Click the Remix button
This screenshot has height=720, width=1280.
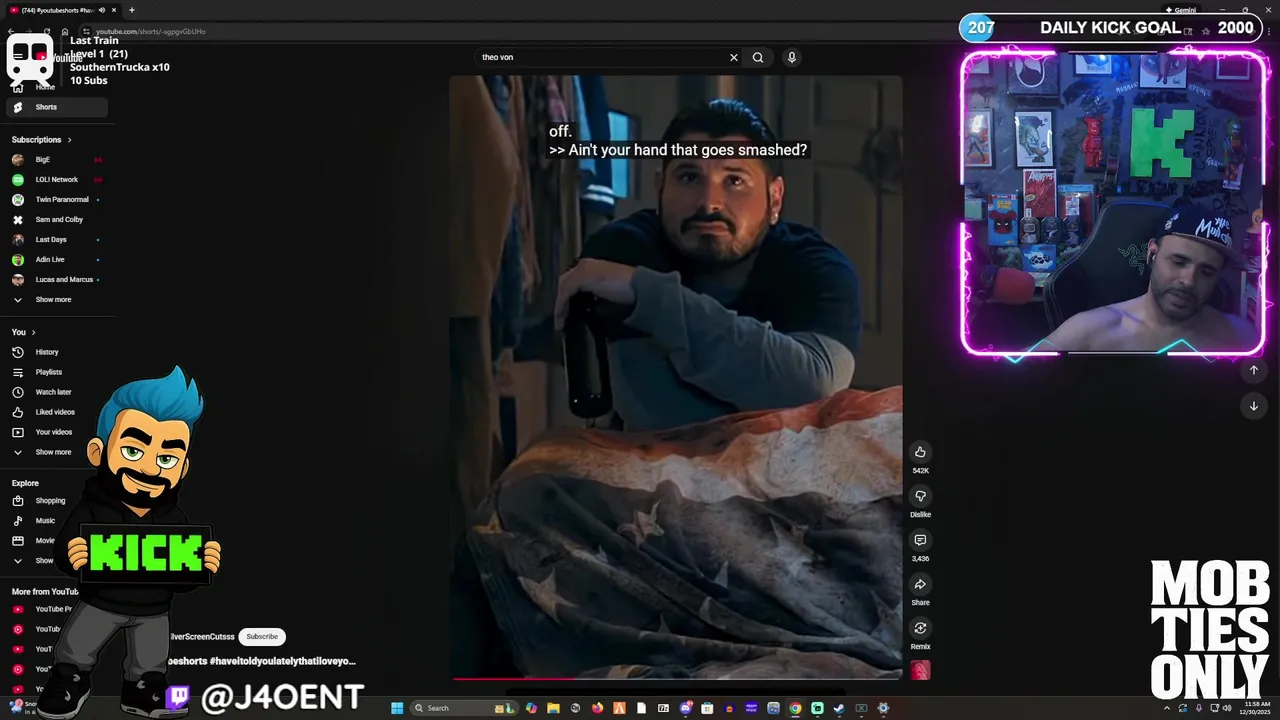tap(920, 628)
